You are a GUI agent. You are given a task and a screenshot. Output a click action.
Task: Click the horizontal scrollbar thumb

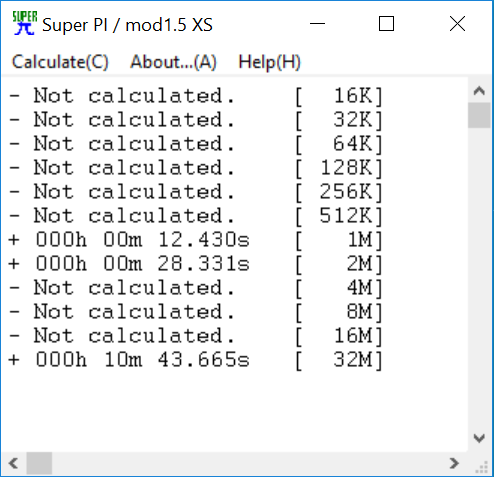pos(39,463)
